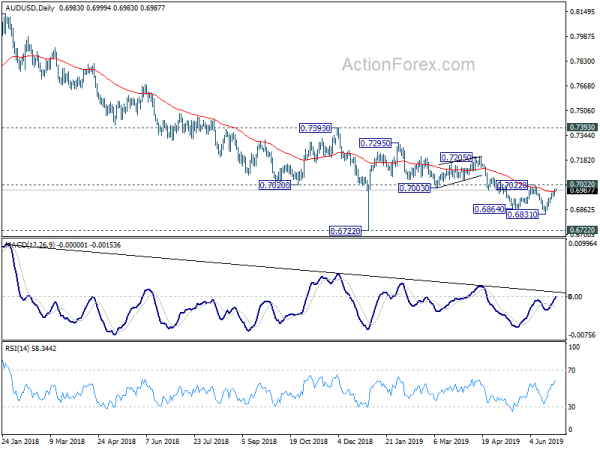600x450 pixels.
Task: Click the highlighted 0.73930 marker on price axis
Action: tap(582, 127)
